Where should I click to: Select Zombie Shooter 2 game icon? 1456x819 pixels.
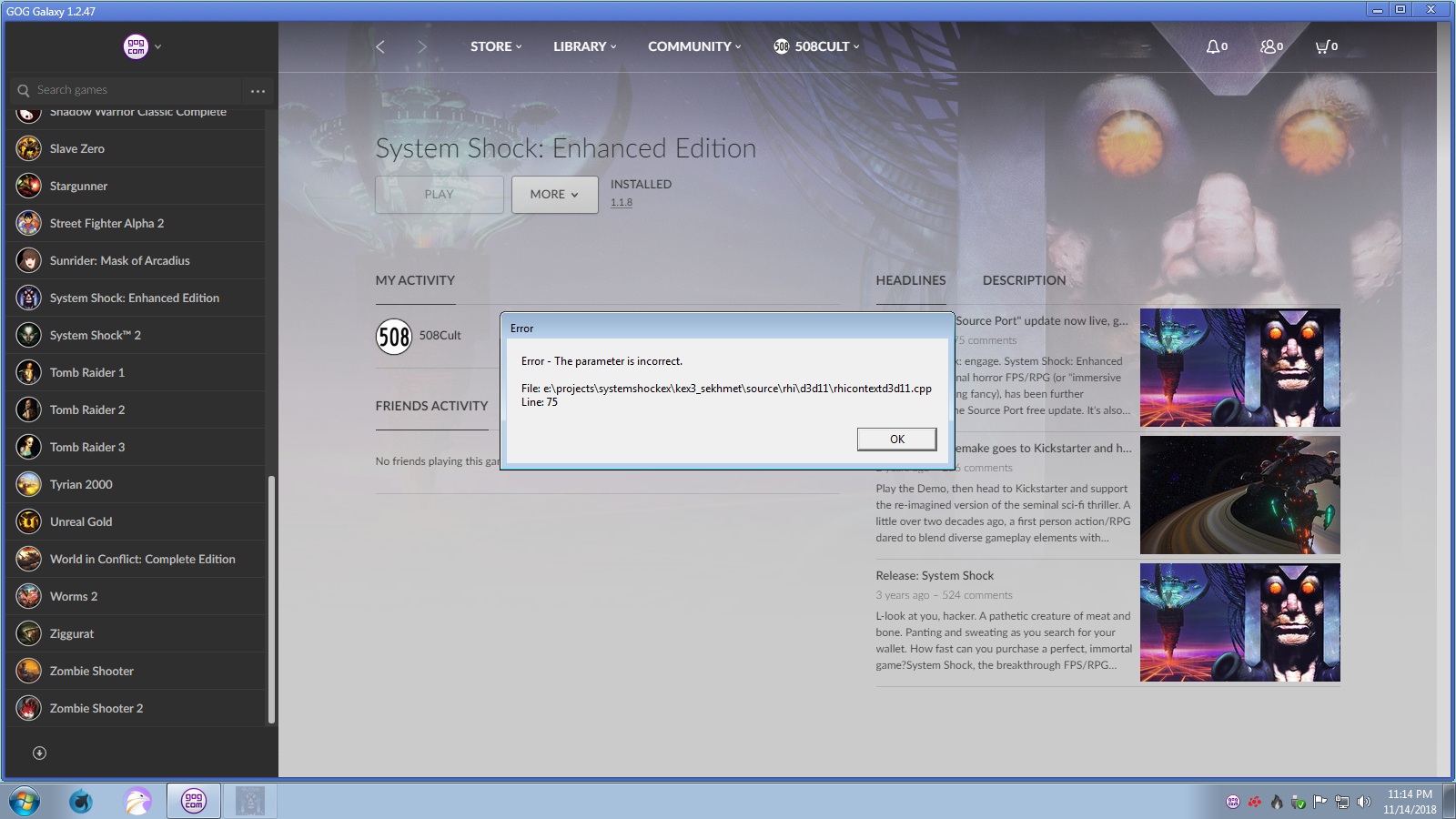coord(29,708)
